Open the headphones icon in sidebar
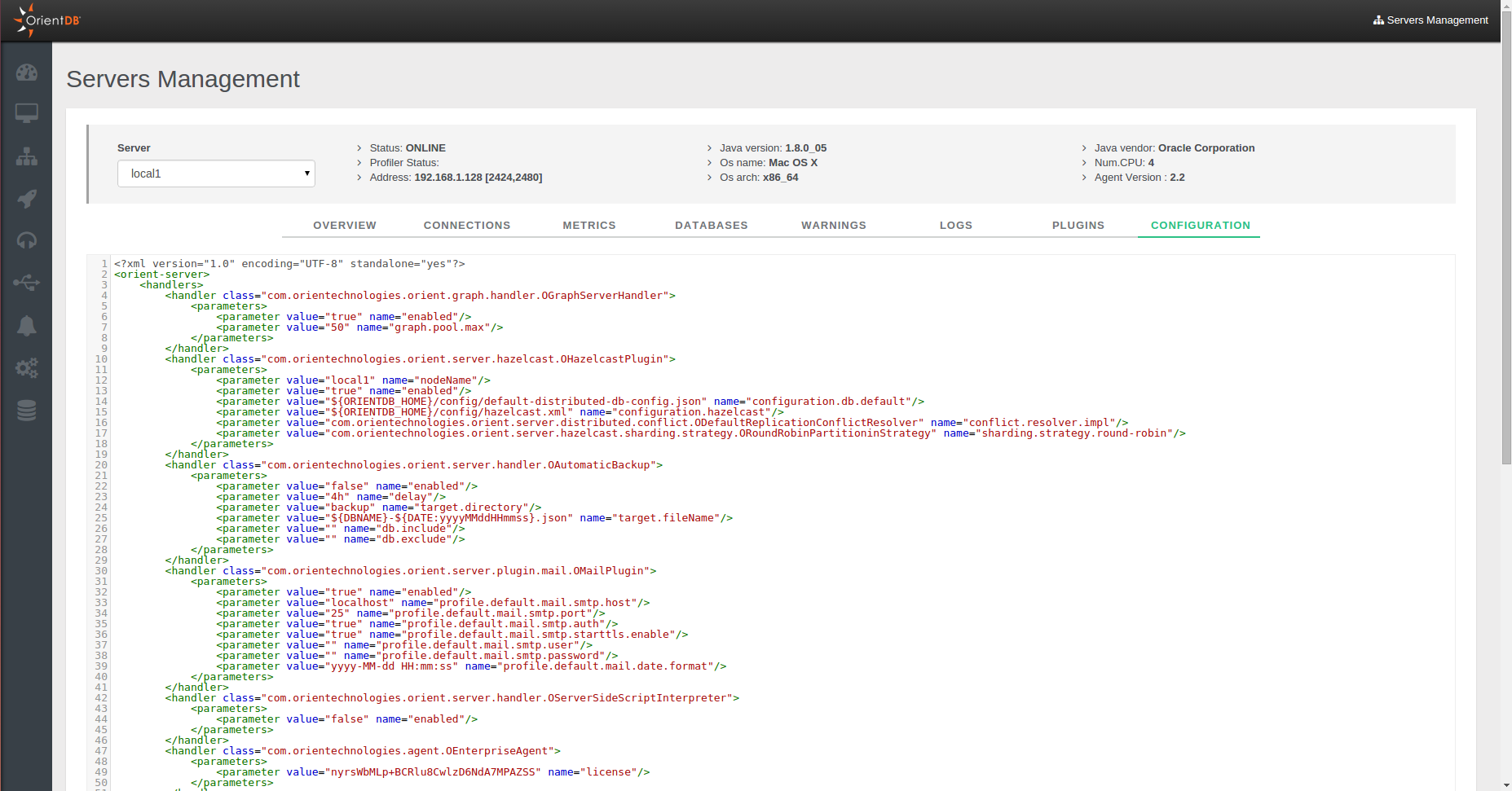The image size is (1512, 791). 27,240
